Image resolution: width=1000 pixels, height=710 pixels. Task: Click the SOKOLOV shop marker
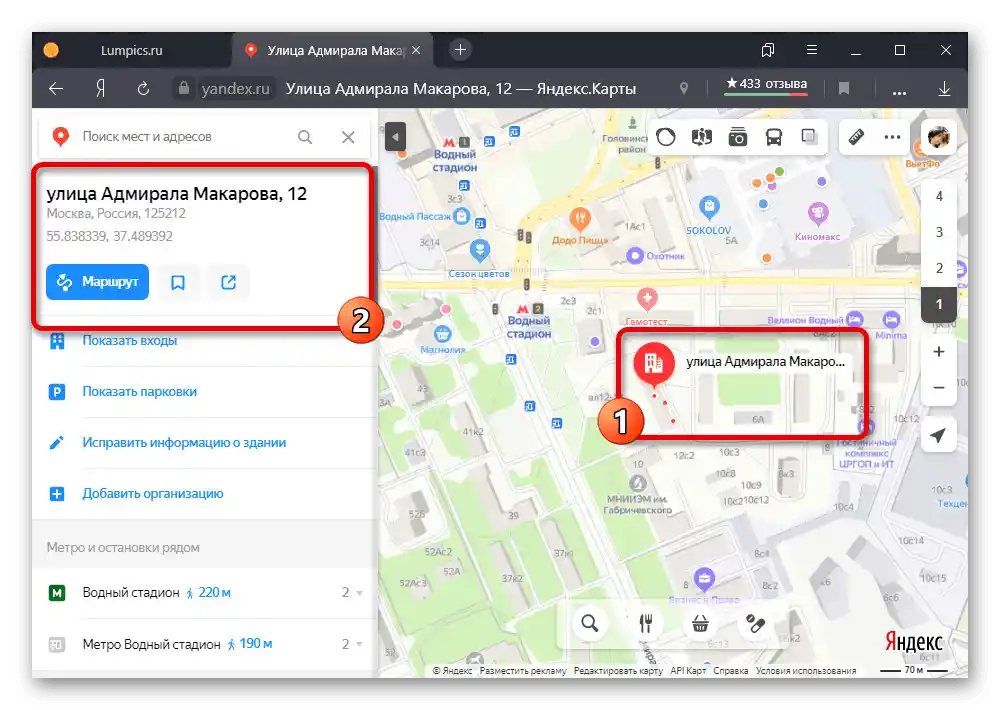709,207
